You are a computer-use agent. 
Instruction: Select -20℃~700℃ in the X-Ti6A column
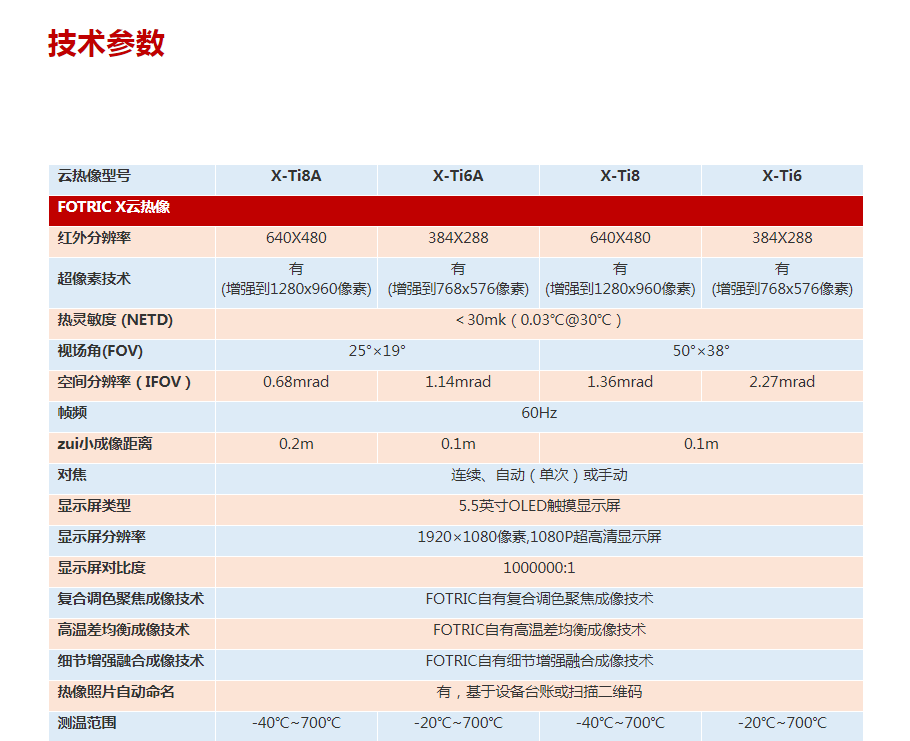pos(458,723)
